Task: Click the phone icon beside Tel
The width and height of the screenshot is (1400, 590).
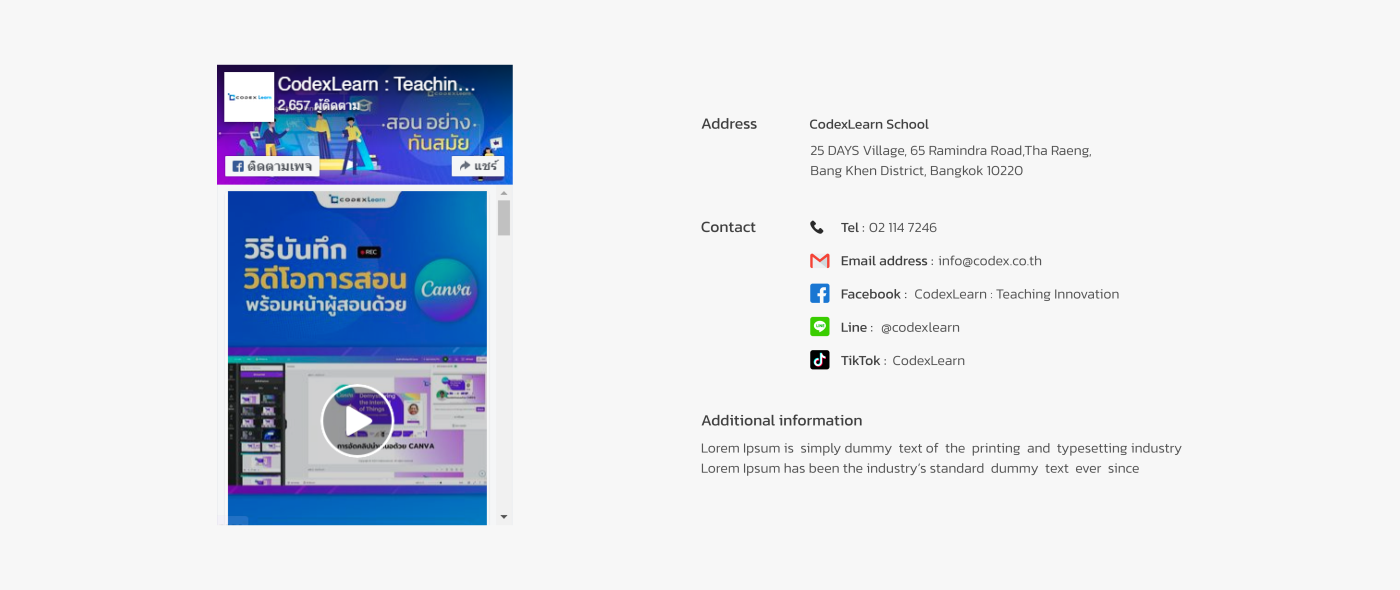Action: point(817,227)
